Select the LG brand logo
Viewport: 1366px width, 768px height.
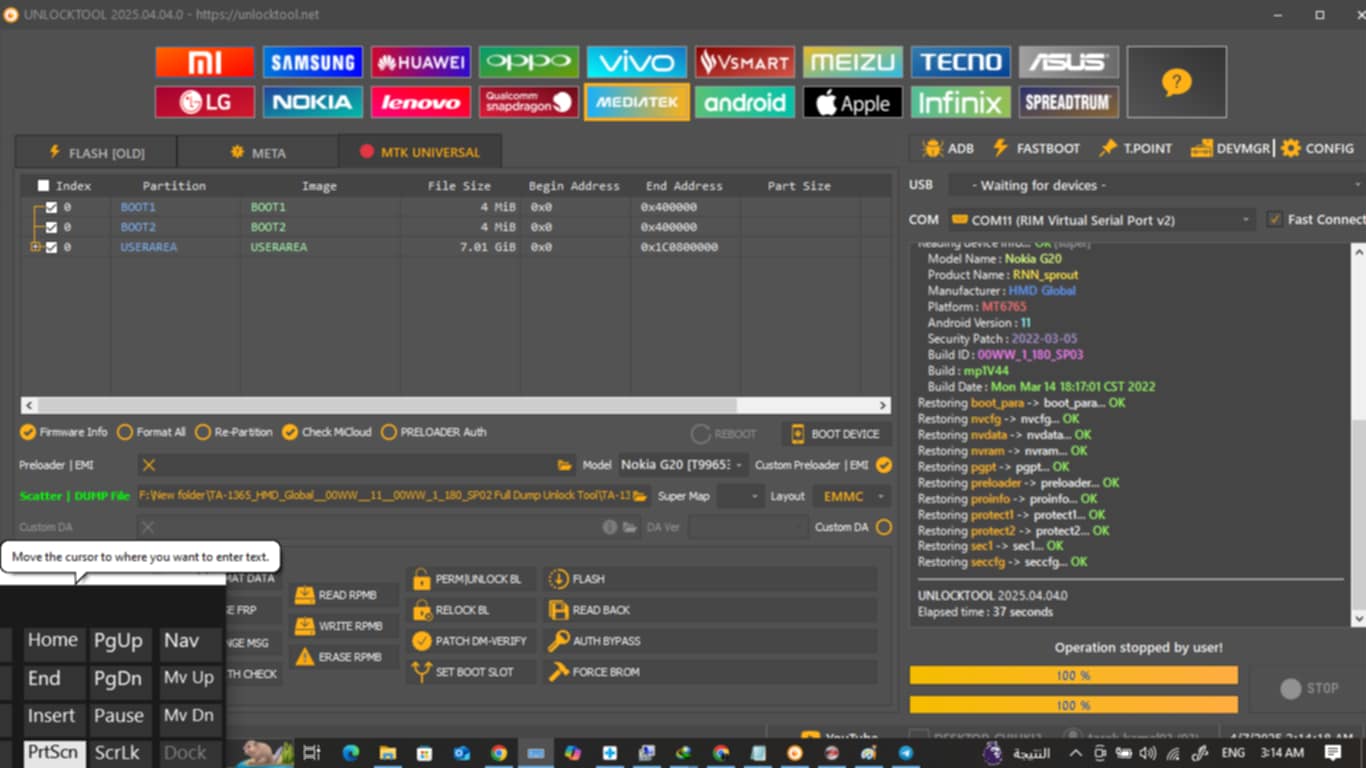[204, 102]
